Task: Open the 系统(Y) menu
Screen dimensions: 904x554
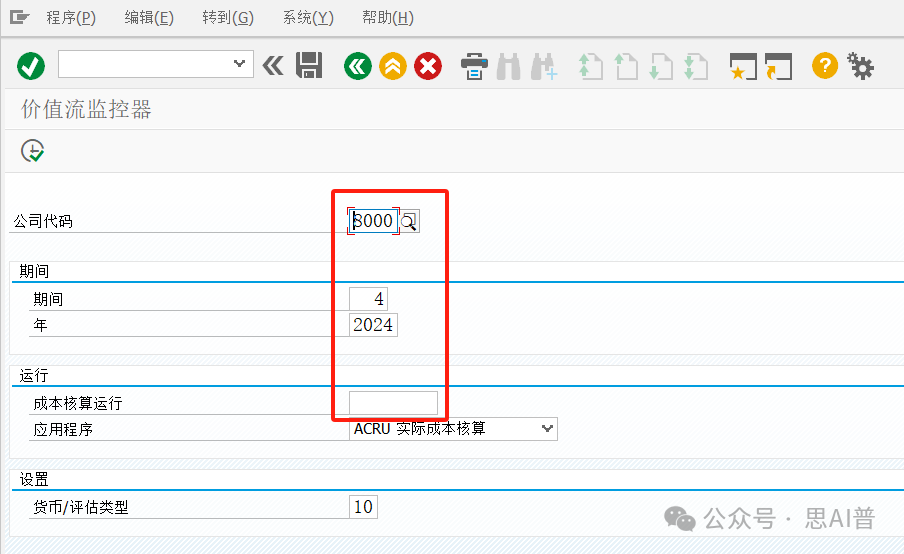Action: (x=308, y=18)
